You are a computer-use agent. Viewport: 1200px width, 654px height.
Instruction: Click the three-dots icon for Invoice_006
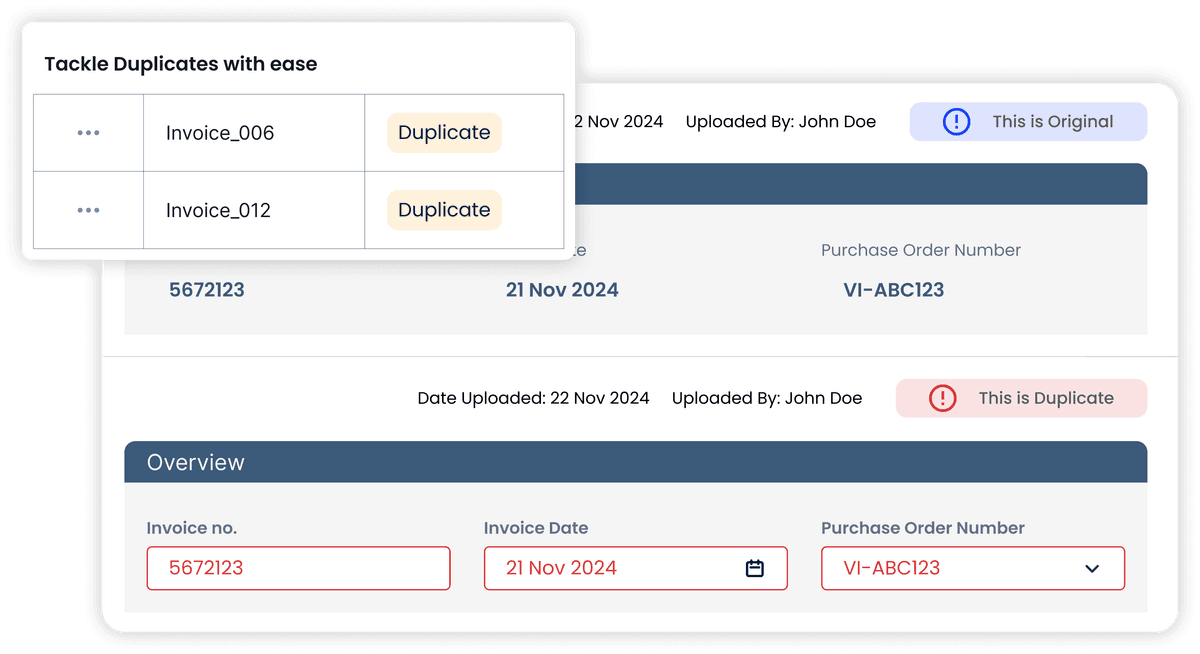[x=88, y=133]
